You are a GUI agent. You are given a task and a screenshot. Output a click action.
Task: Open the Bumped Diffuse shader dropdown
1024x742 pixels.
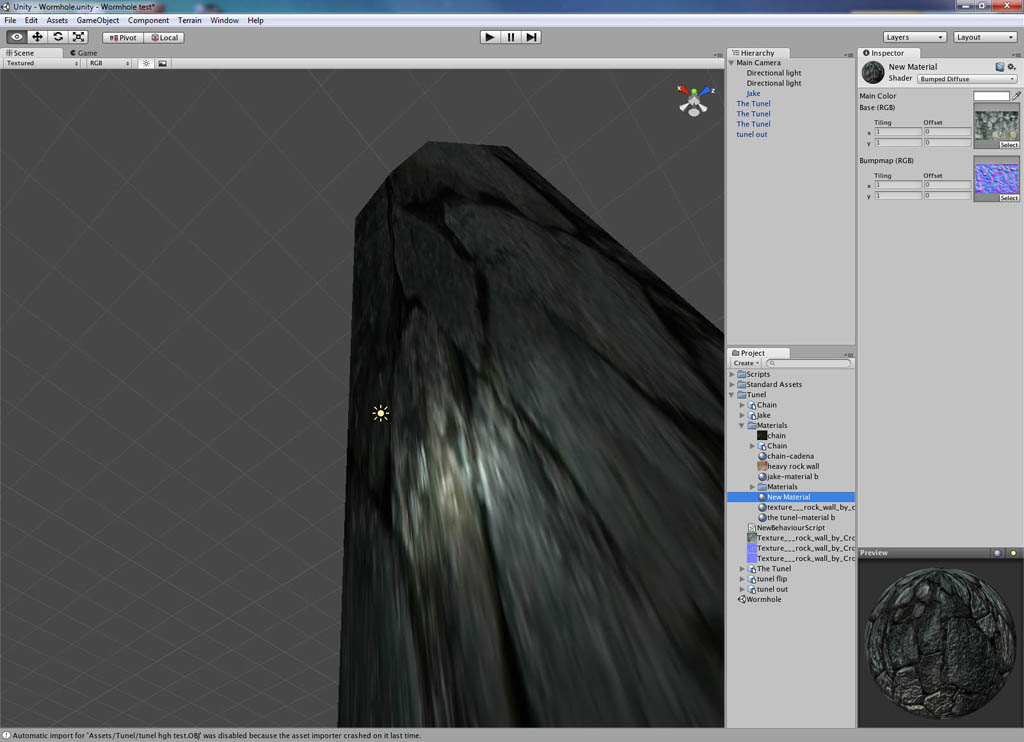968,78
